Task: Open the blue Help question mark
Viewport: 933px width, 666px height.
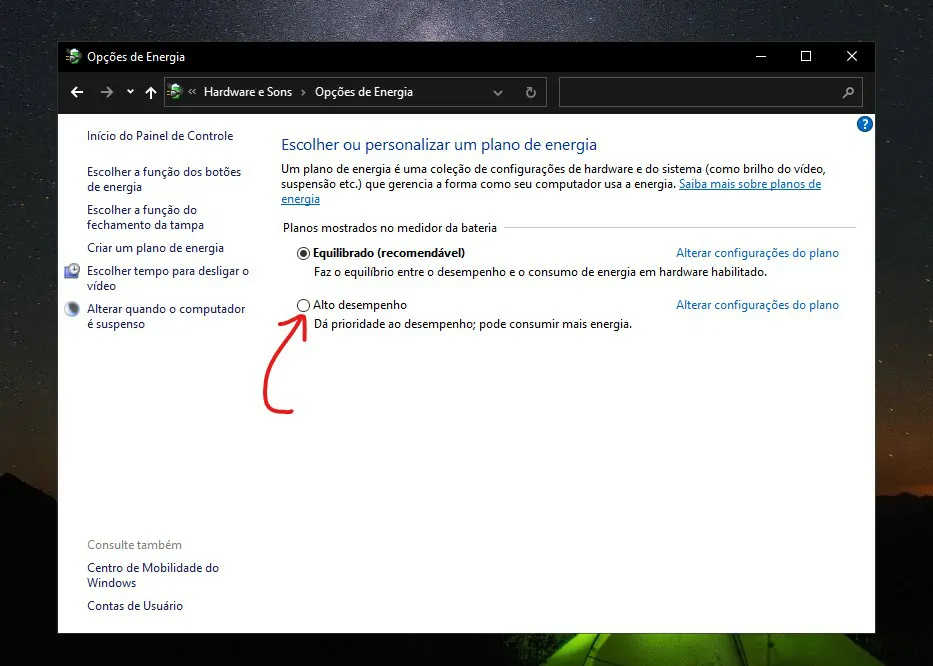Action: point(865,124)
